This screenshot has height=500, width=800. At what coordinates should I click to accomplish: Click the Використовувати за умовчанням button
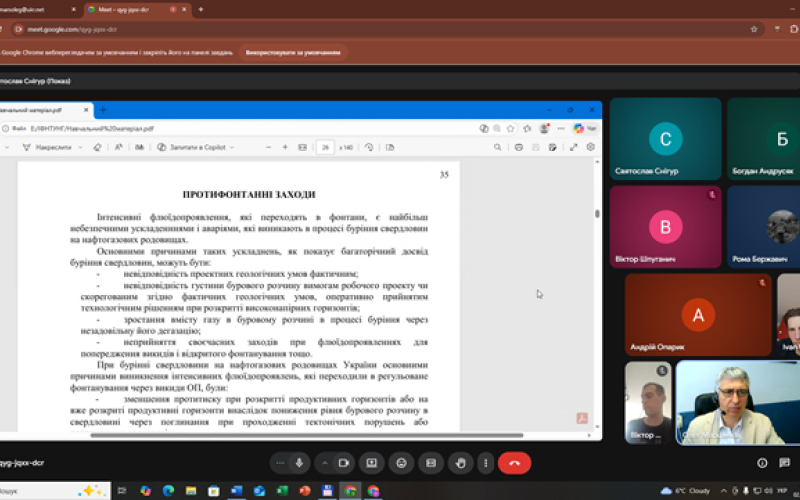(292, 52)
